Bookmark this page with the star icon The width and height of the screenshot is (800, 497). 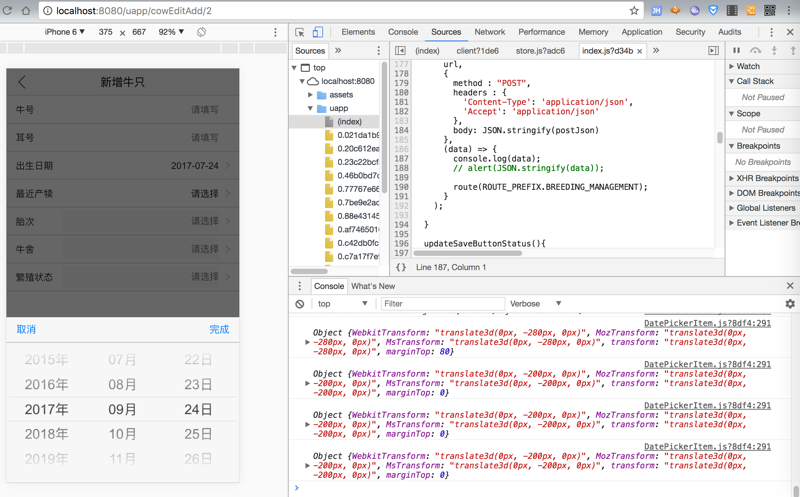tap(633, 11)
